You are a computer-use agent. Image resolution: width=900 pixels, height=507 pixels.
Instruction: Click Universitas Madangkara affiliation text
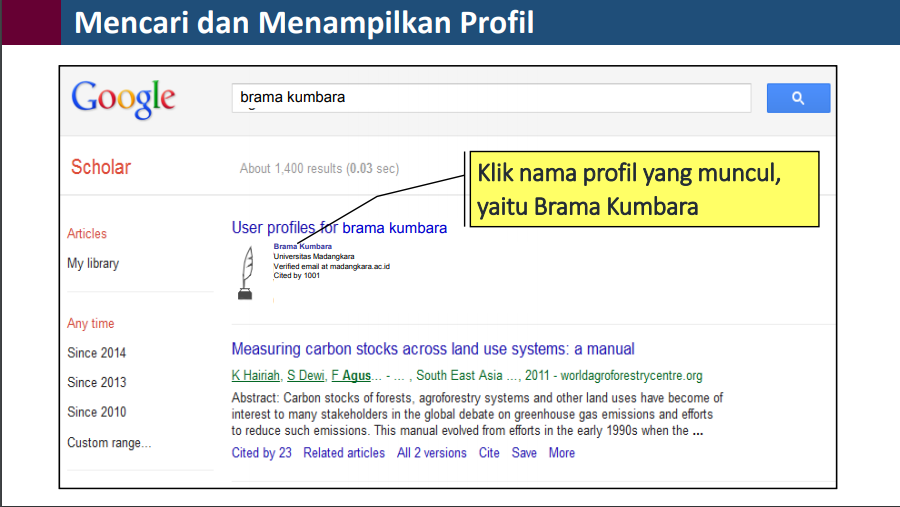[x=313, y=257]
